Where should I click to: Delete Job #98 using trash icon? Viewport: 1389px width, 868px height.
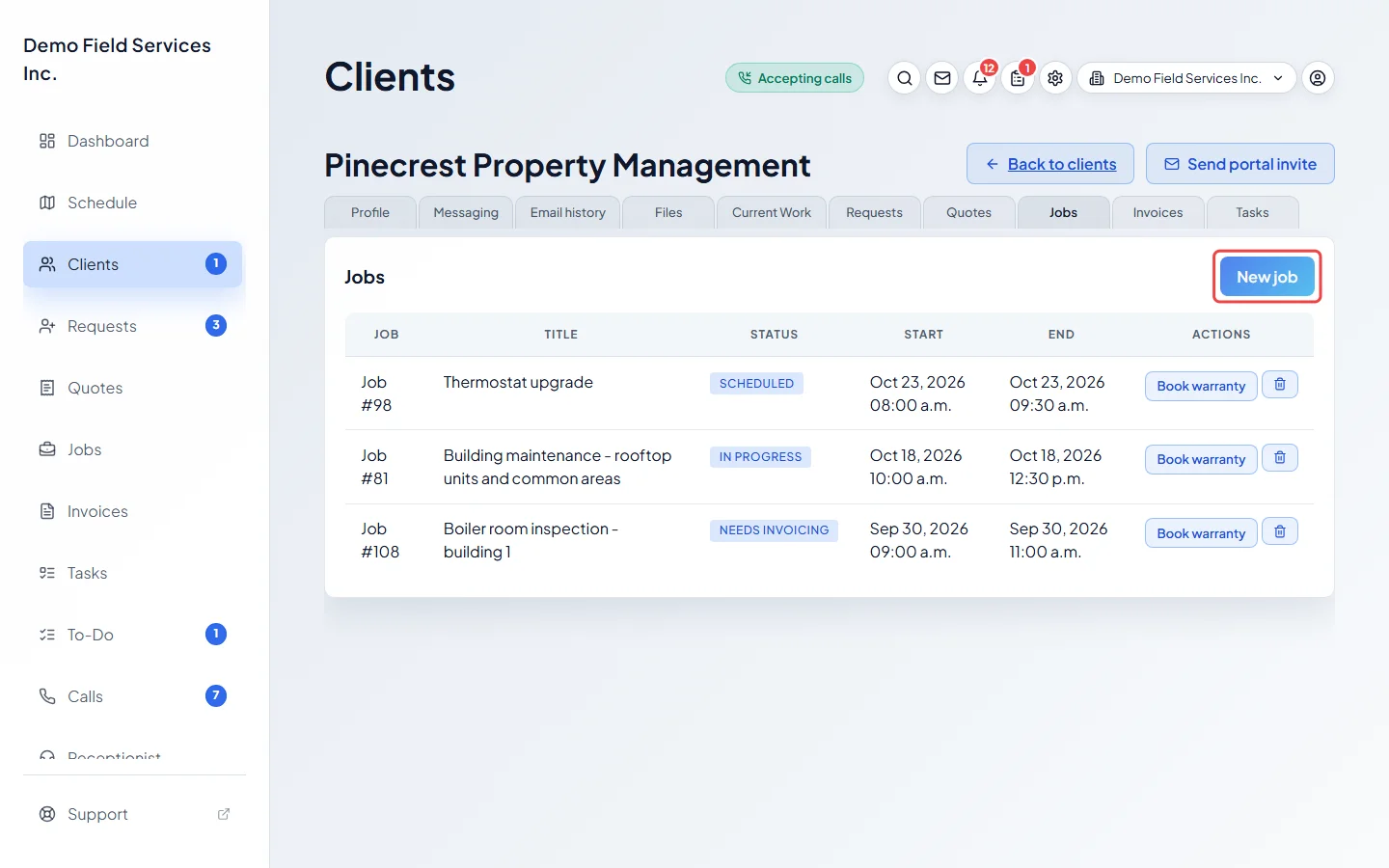click(1280, 385)
